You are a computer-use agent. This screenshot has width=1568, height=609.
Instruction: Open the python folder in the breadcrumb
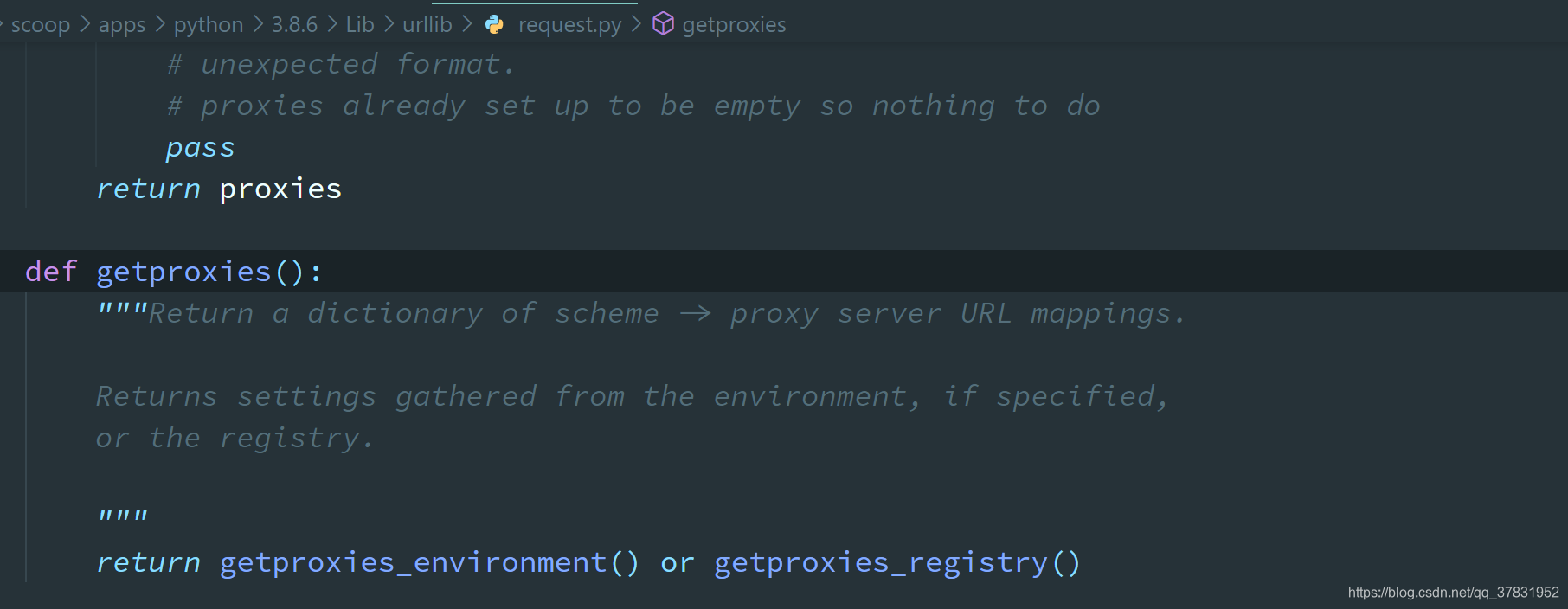[x=208, y=24]
